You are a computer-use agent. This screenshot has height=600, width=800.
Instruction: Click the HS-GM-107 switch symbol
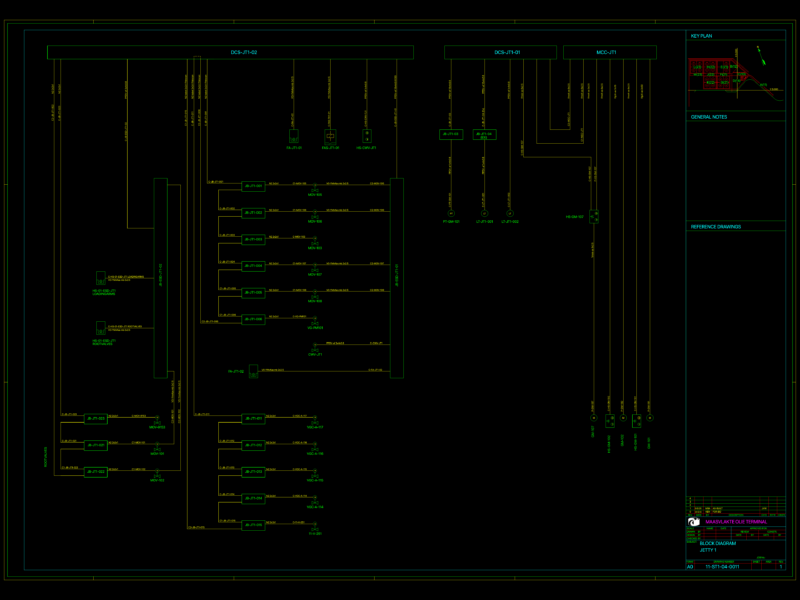[594, 216]
